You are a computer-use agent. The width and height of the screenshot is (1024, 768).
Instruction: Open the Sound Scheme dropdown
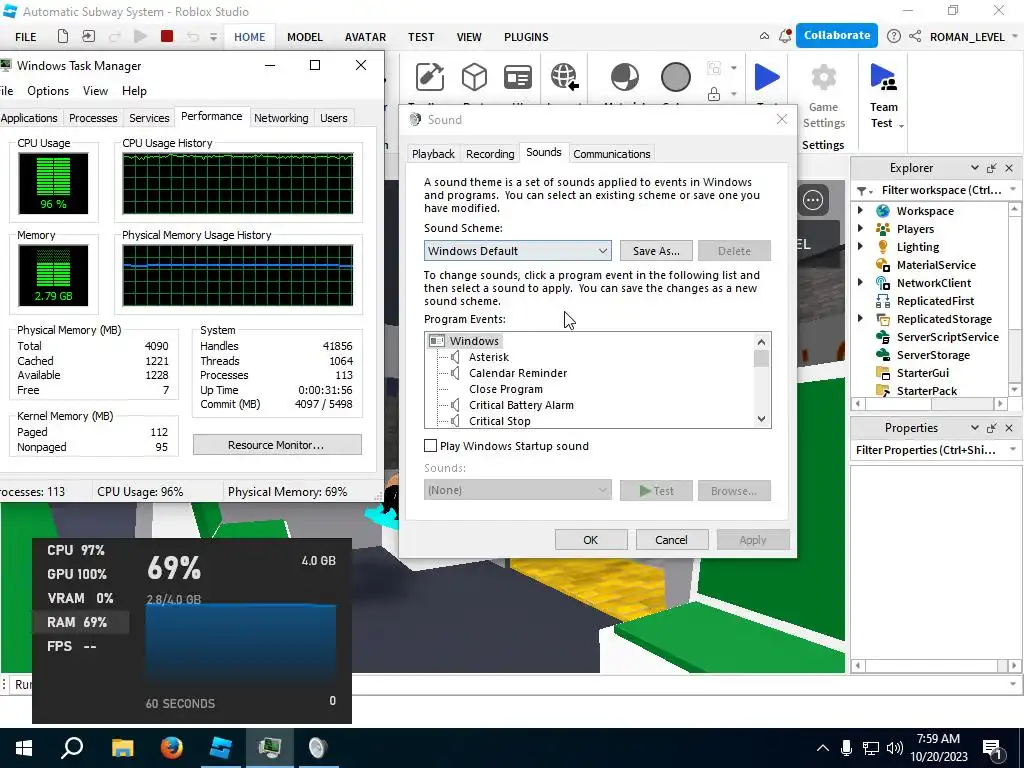point(517,251)
